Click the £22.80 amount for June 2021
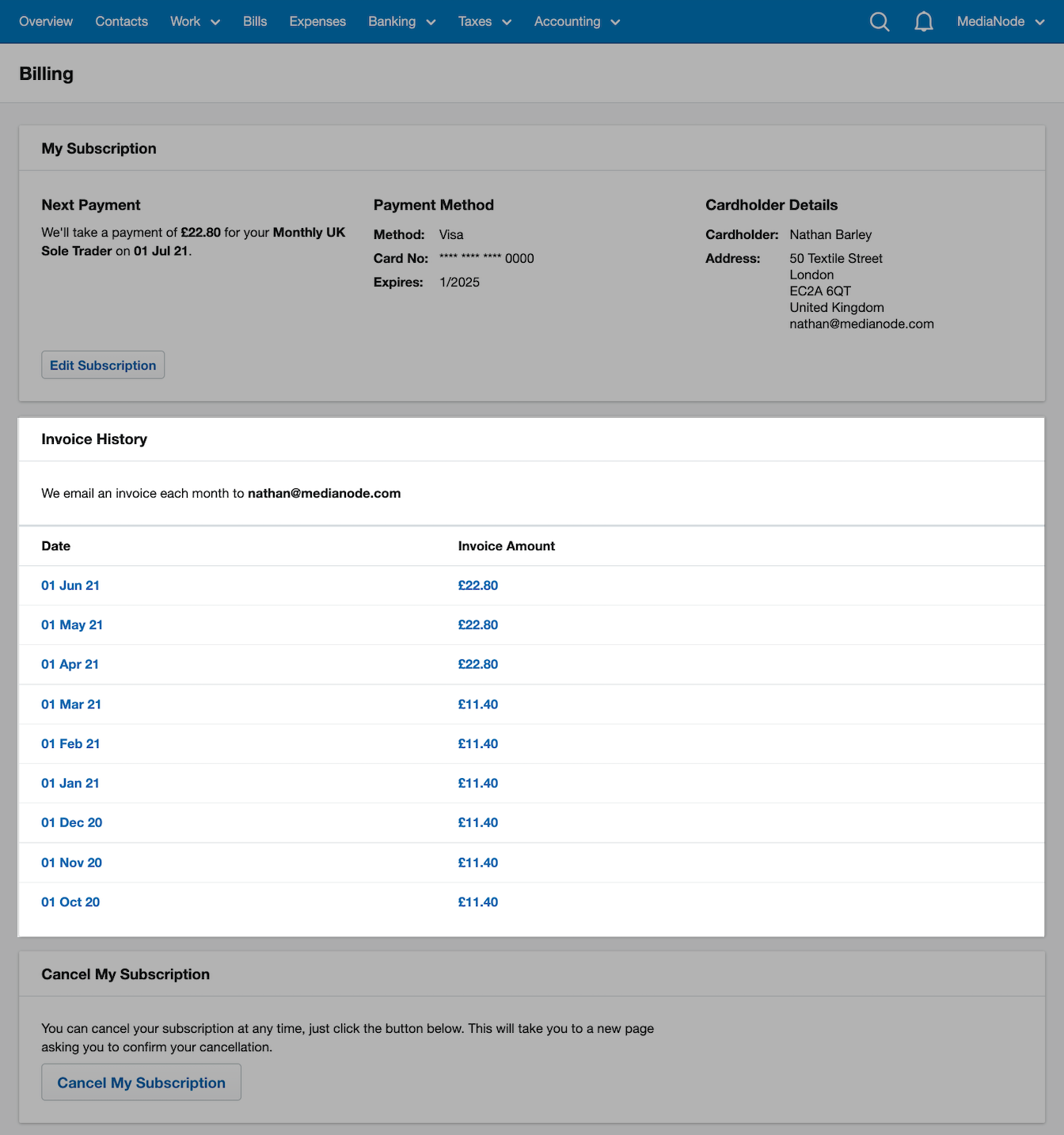The width and height of the screenshot is (1064, 1135). (477, 585)
